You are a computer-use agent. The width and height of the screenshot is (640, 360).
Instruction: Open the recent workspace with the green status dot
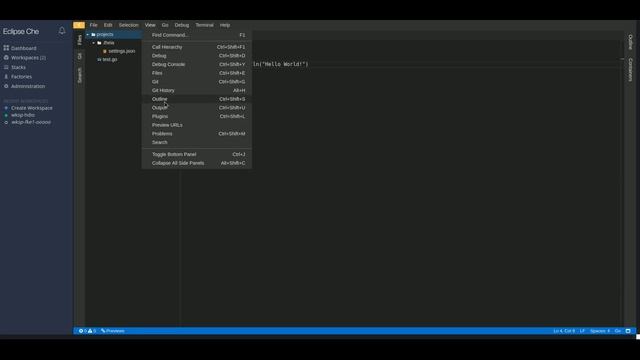click(23, 115)
